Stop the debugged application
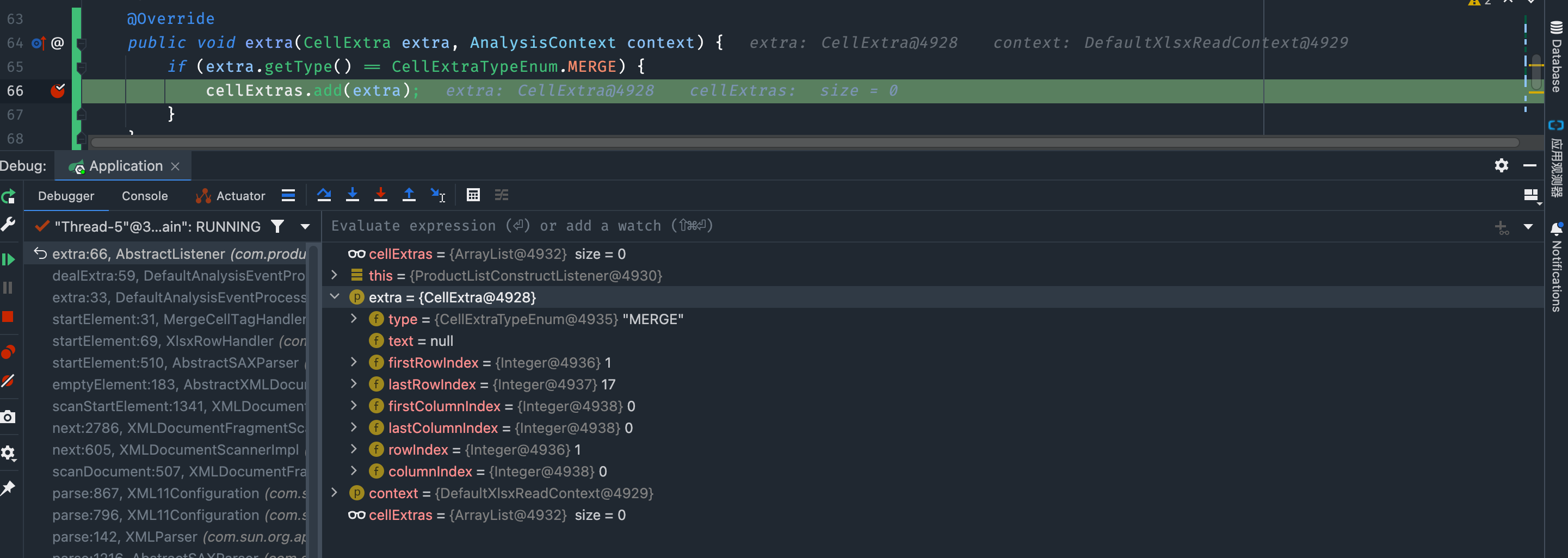 pos(9,317)
